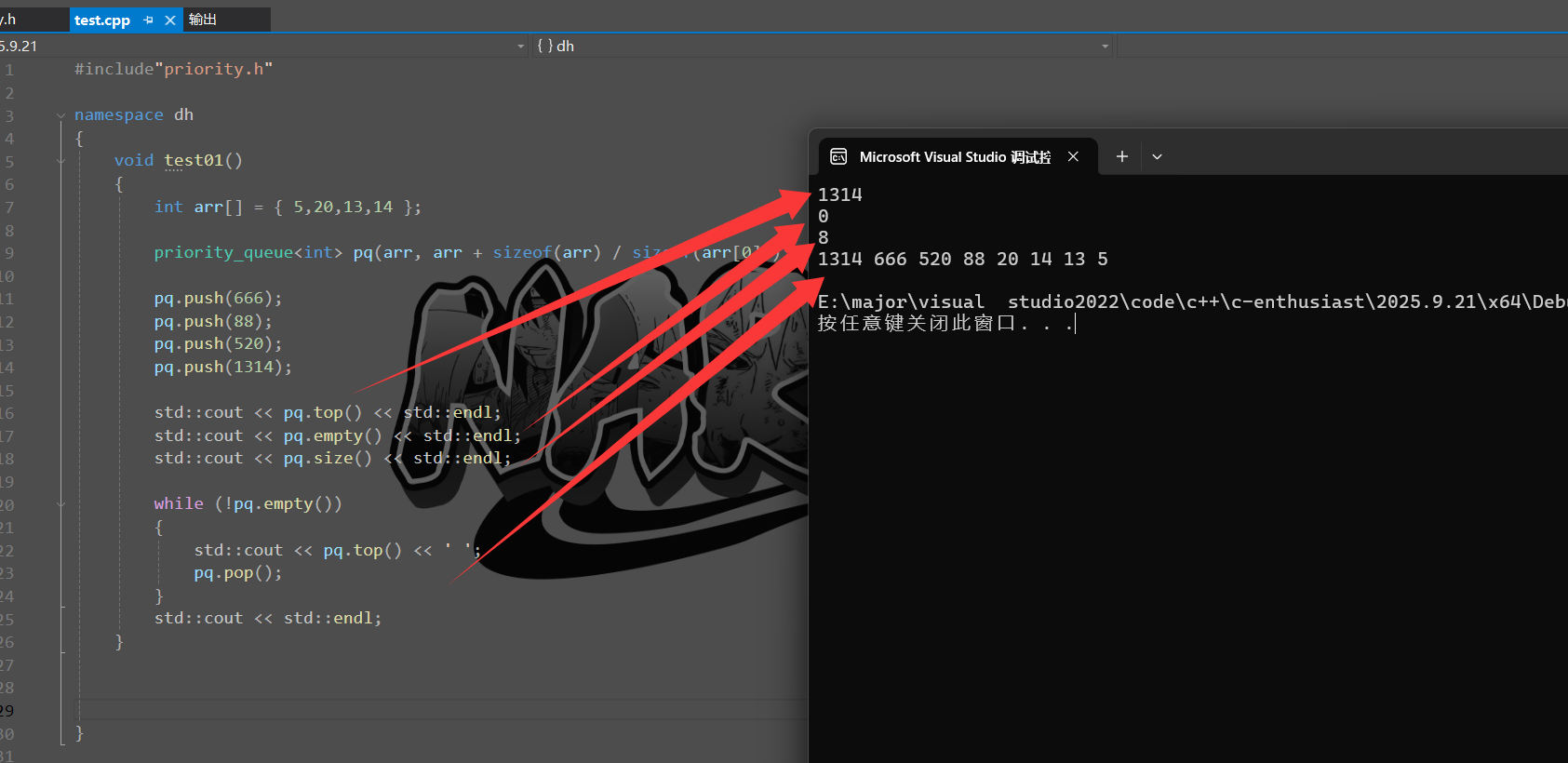Click the std::cout << std::endl; line after the loop
The width and height of the screenshot is (1568, 763).
tap(268, 618)
